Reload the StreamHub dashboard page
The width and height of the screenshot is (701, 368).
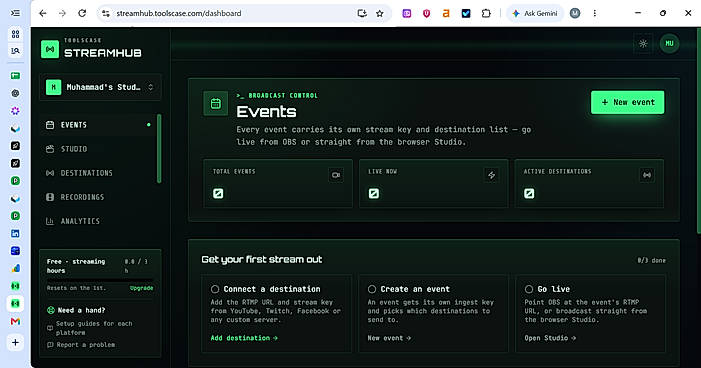82,13
